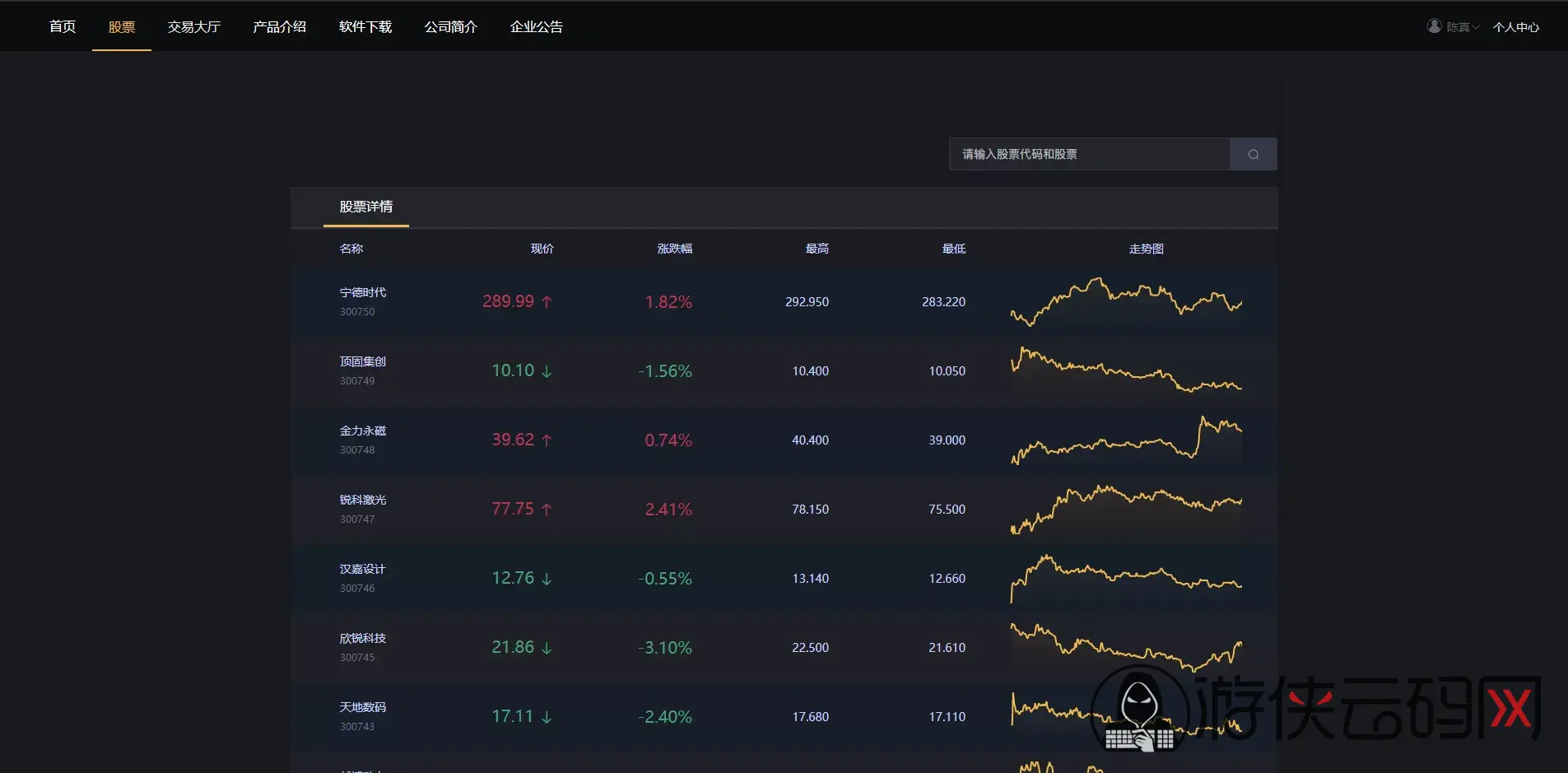This screenshot has width=1568, height=773.
Task: Open the 宁德时代 stock row
Action: pyautogui.click(x=784, y=302)
